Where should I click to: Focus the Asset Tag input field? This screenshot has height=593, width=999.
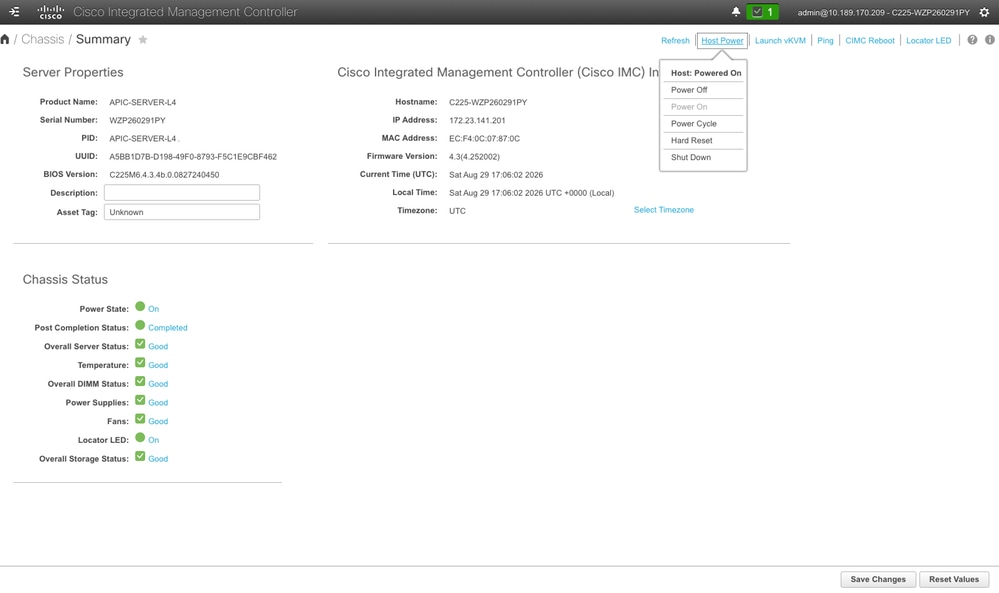pos(182,211)
